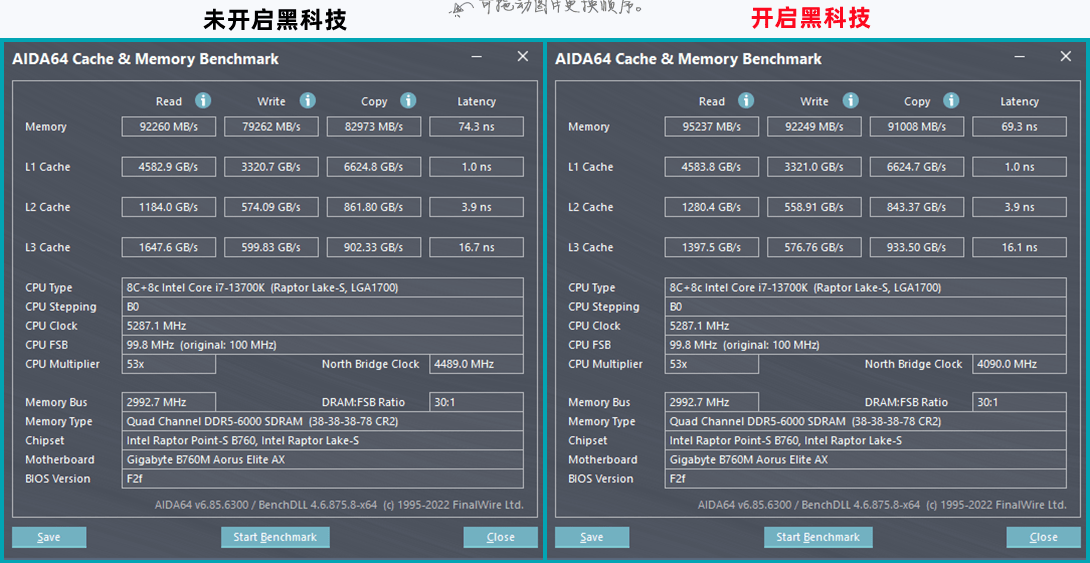Close the right AIDA64 window via X
The width and height of the screenshot is (1090, 563).
point(1066,57)
